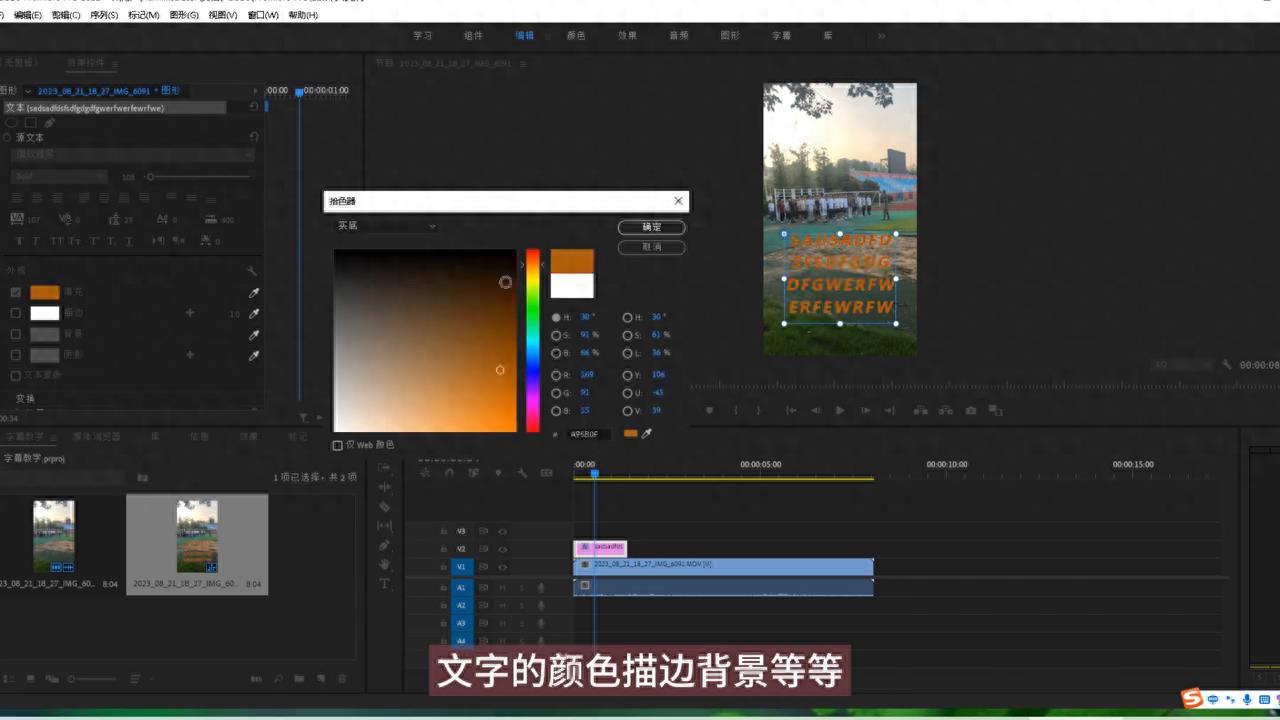Switch to the 颜色 workspace tab

point(576,35)
